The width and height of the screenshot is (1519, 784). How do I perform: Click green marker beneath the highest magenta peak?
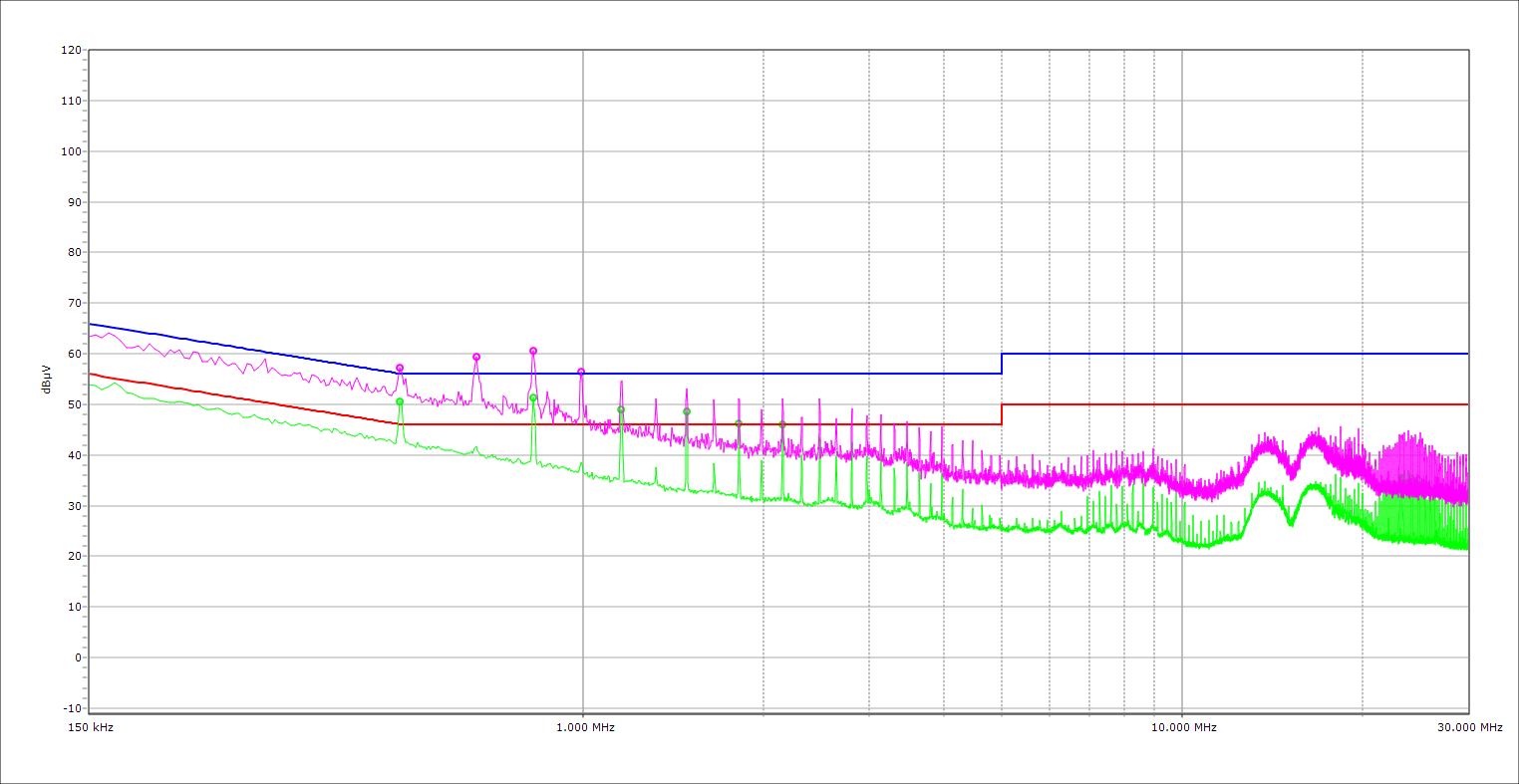click(x=533, y=397)
